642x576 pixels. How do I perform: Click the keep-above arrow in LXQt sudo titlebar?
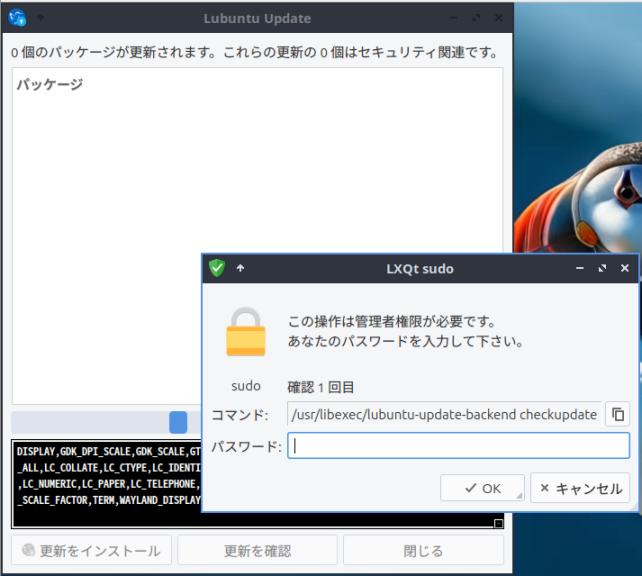(240, 268)
